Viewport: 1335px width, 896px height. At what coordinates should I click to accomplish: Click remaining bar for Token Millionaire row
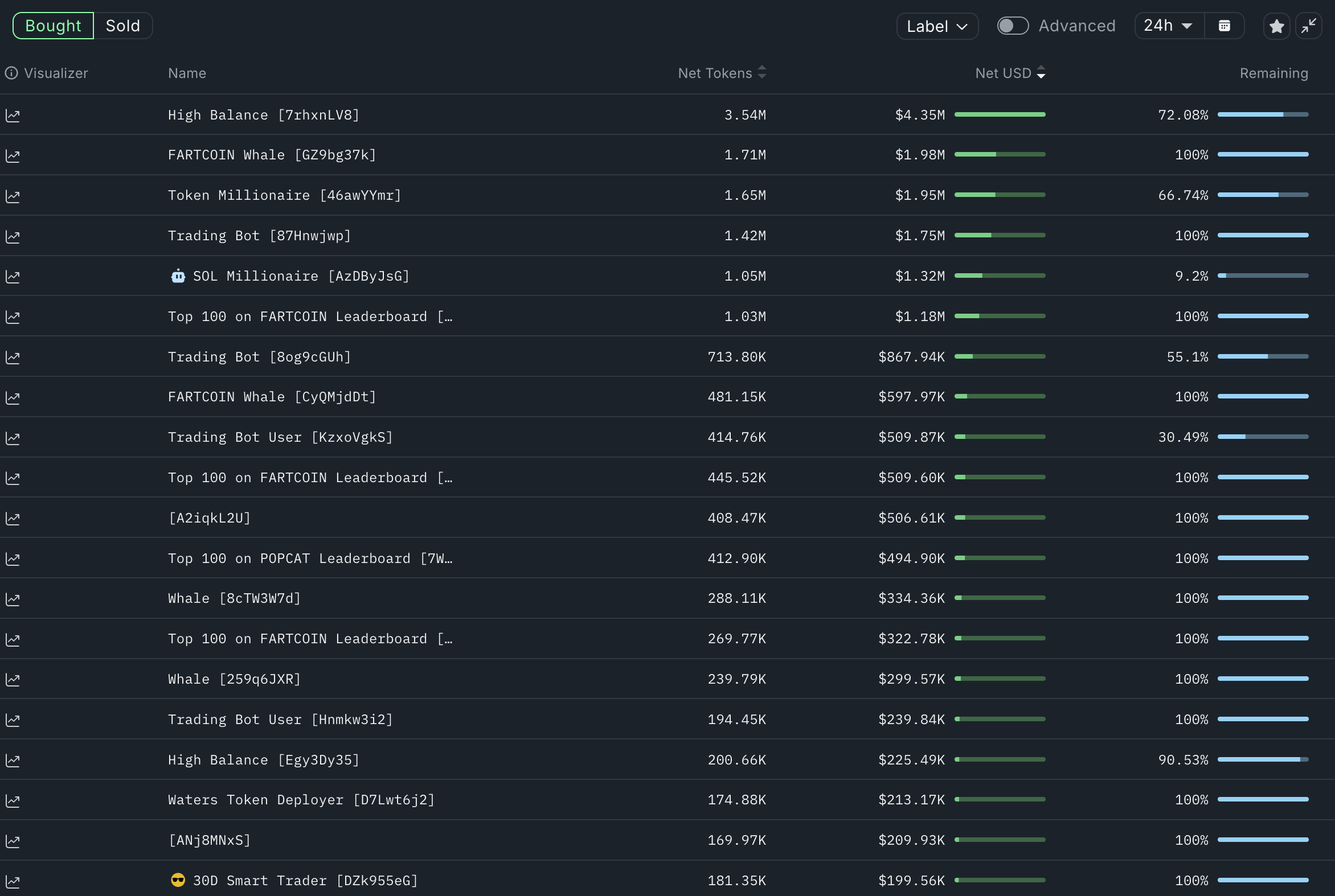(x=1263, y=195)
